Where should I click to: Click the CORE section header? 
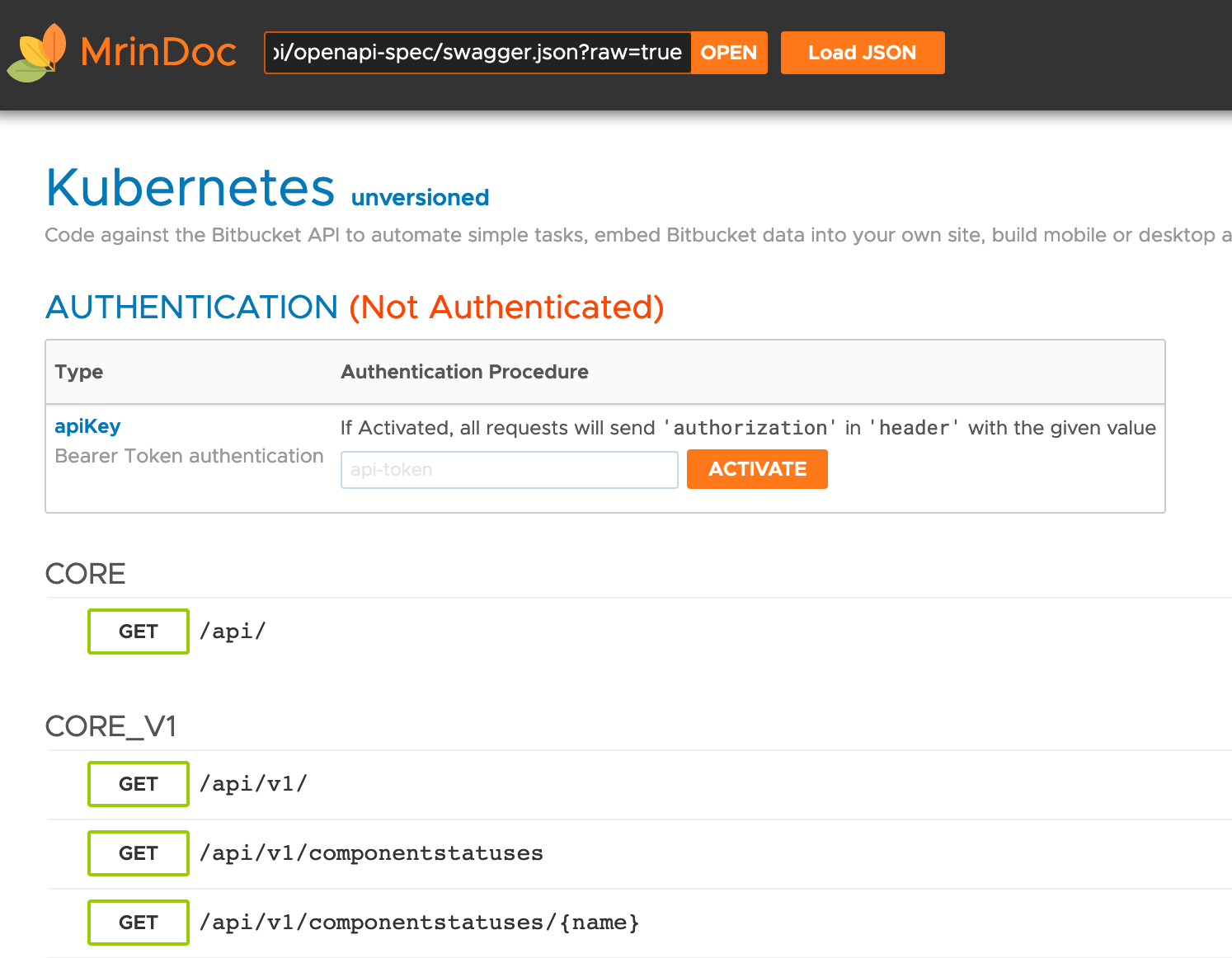coord(86,574)
